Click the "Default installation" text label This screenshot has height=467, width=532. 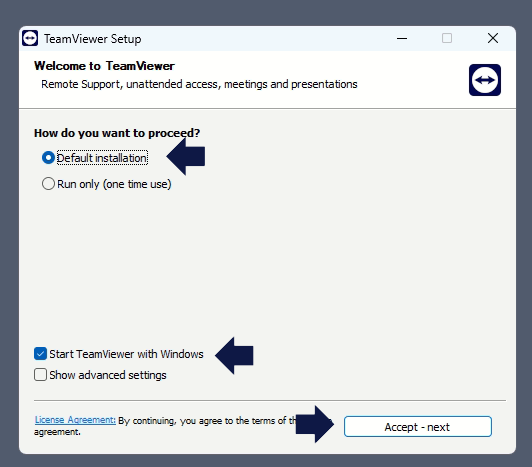[x=102, y=158]
